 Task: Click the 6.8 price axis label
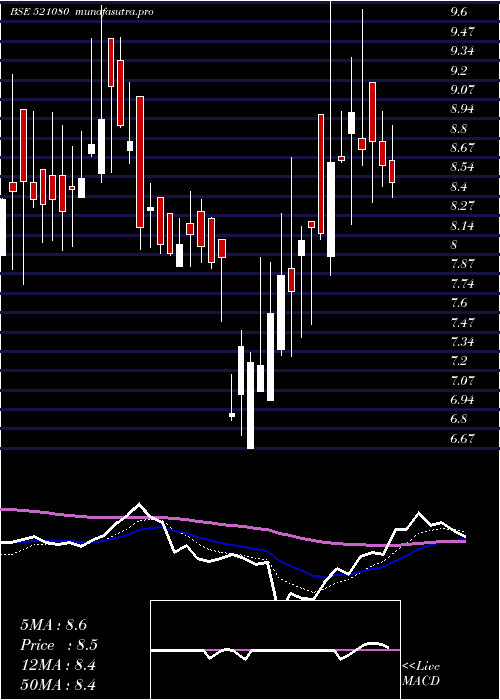[459, 420]
